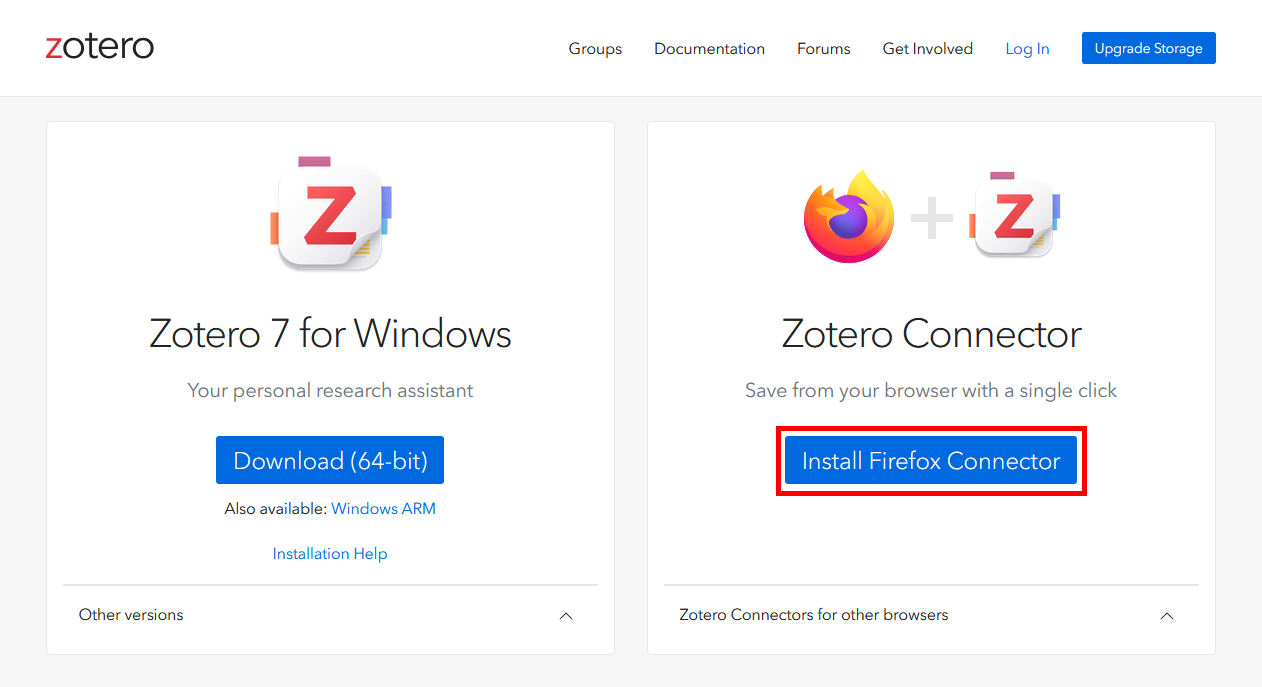The height and width of the screenshot is (687, 1262).
Task: Click the small Zotero icon beside Firefox
Action: coord(1014,216)
